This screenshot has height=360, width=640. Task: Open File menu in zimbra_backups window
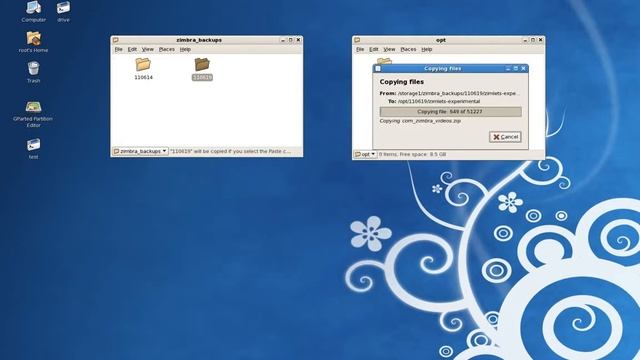[x=118, y=49]
